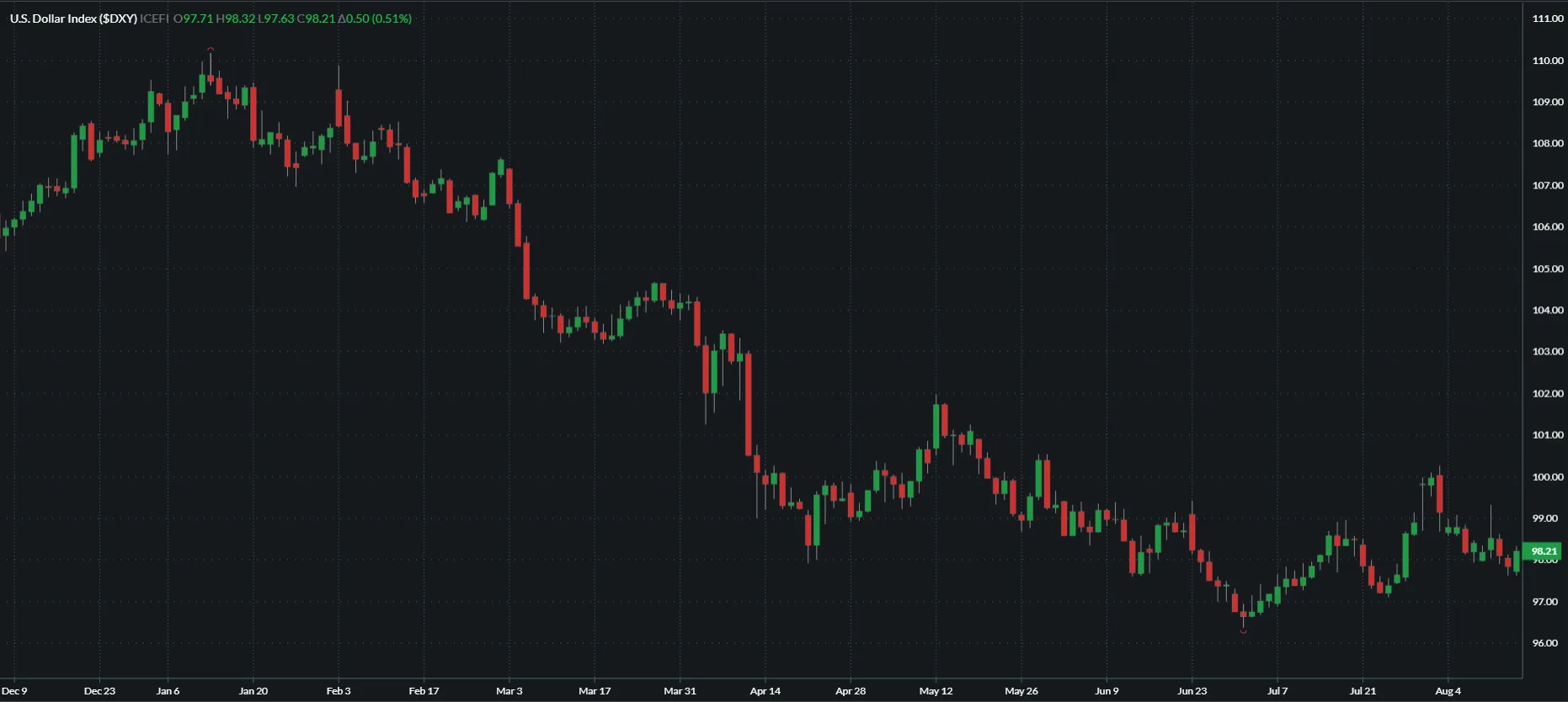Select the Jan 20 date on time axis
Screen dimensions: 1568x702
click(253, 691)
